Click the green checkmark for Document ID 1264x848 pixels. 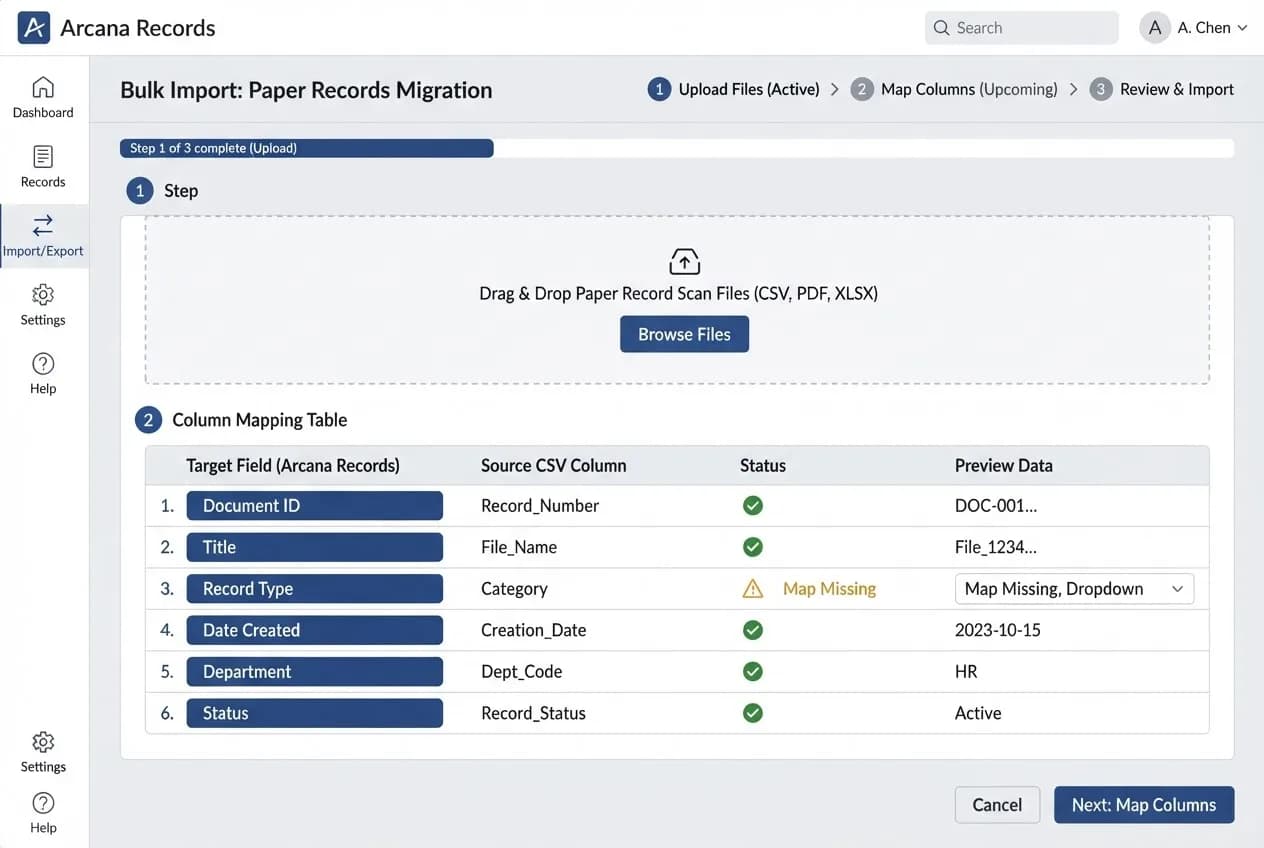click(x=753, y=506)
